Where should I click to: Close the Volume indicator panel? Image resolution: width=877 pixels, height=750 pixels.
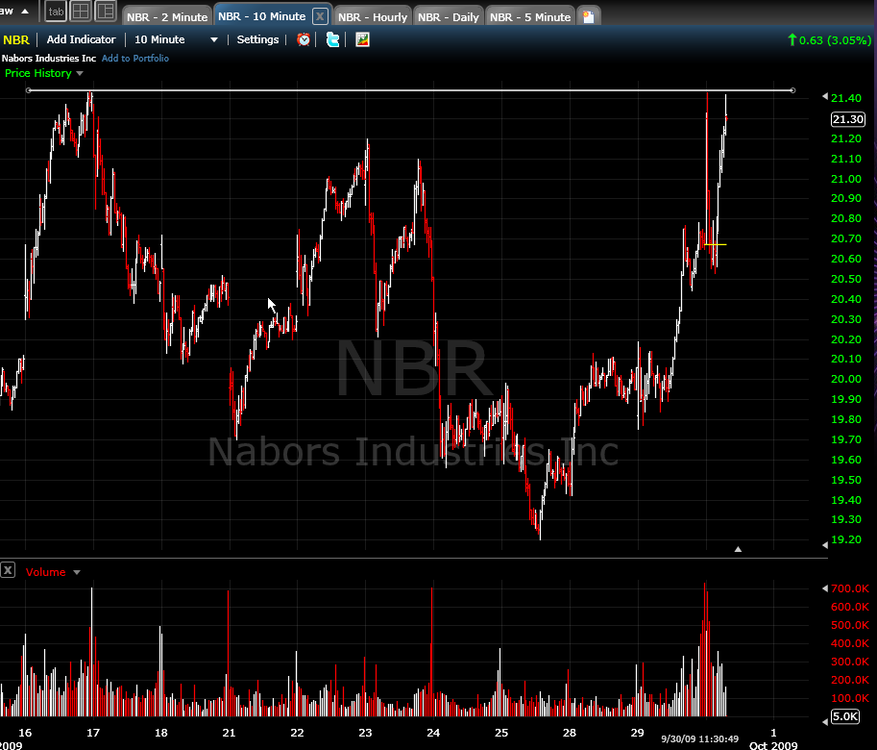[8, 570]
